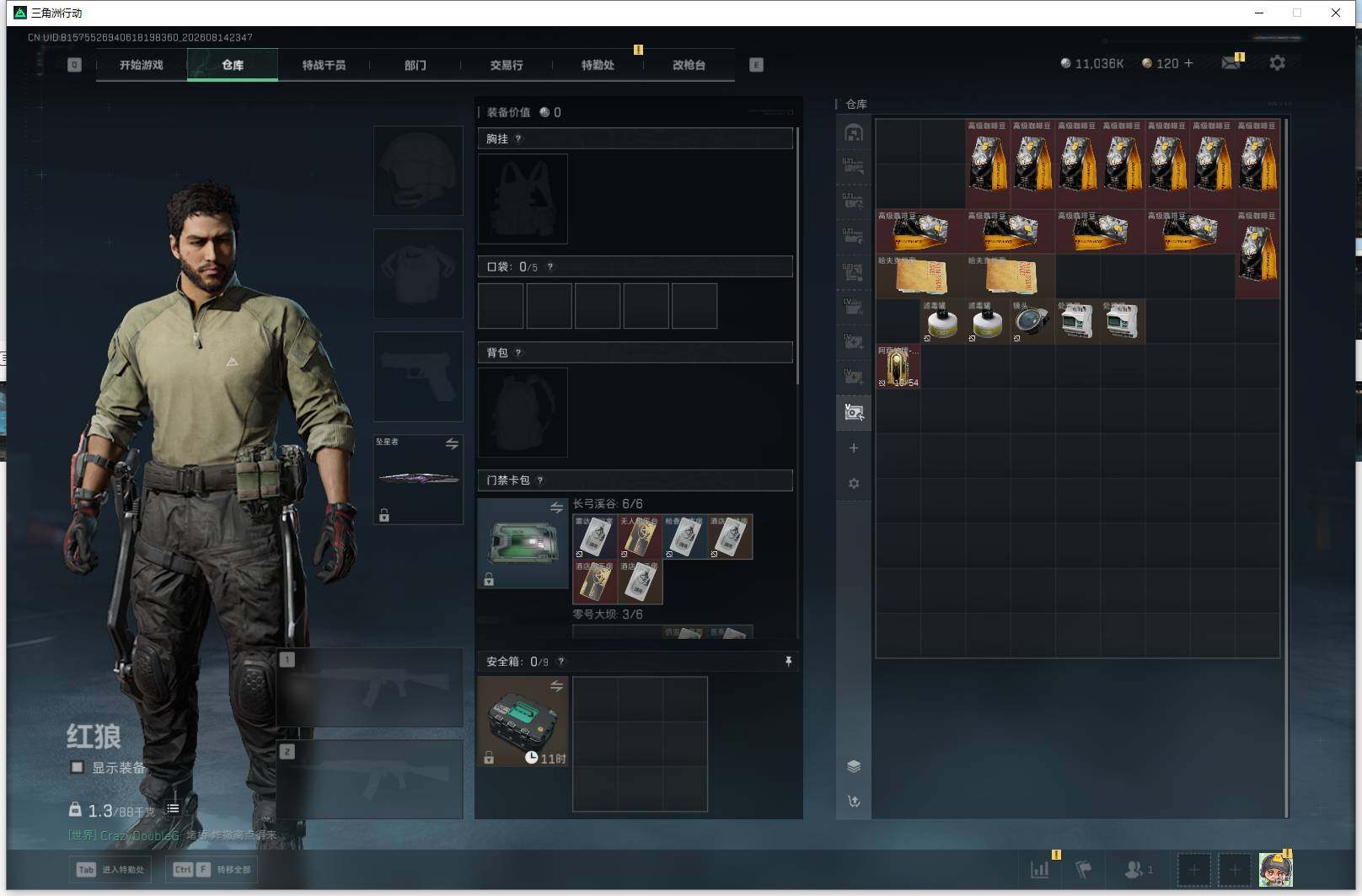The height and width of the screenshot is (896, 1362).
Task: Open the statistics bar chart icon
Action: tap(1040, 869)
